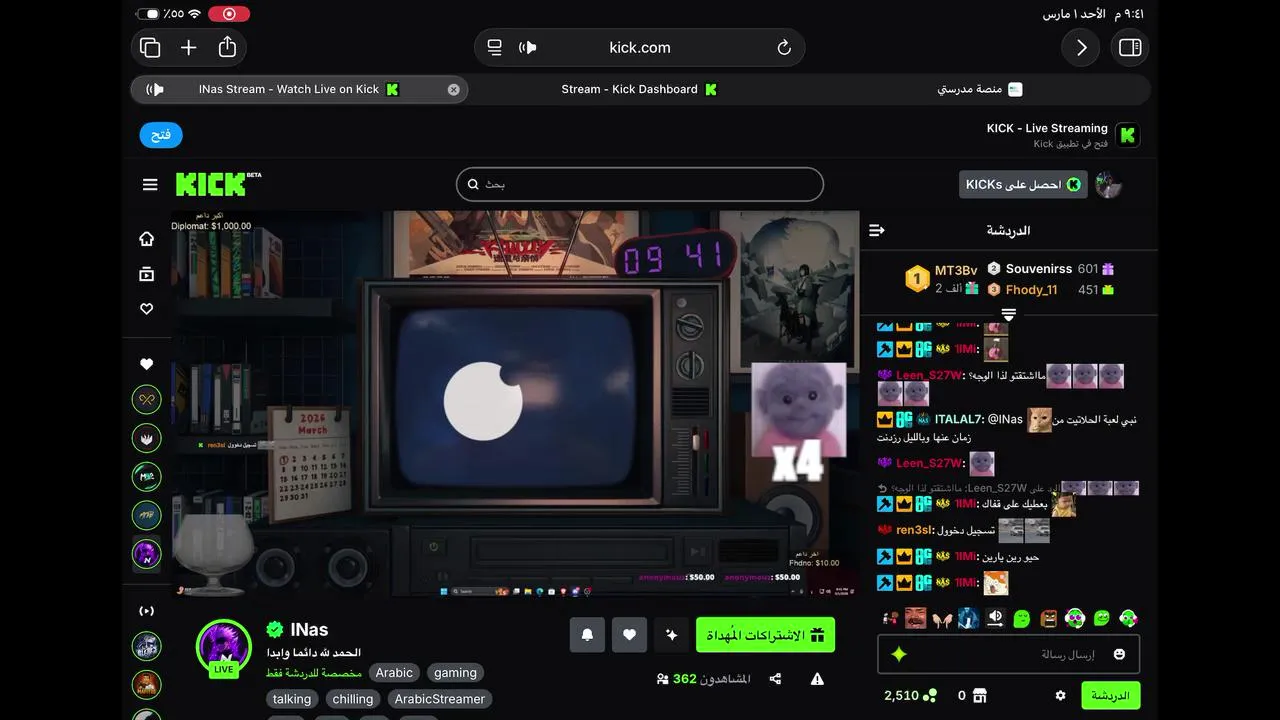The image size is (1280, 720).
Task: Click the إرسال رسالة message field
Action: [1009, 654]
